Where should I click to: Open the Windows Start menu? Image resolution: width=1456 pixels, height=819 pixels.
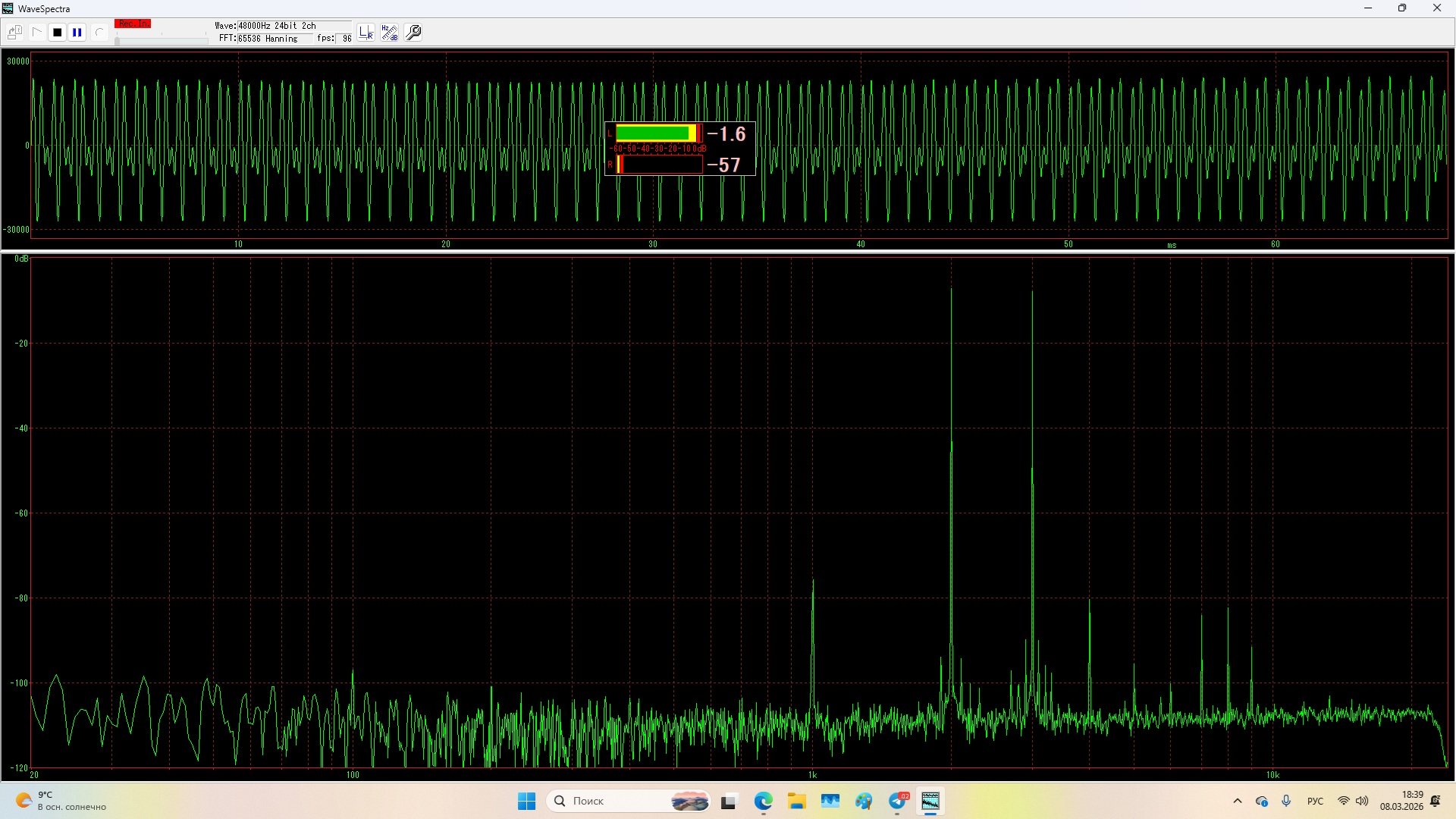pyautogui.click(x=526, y=801)
